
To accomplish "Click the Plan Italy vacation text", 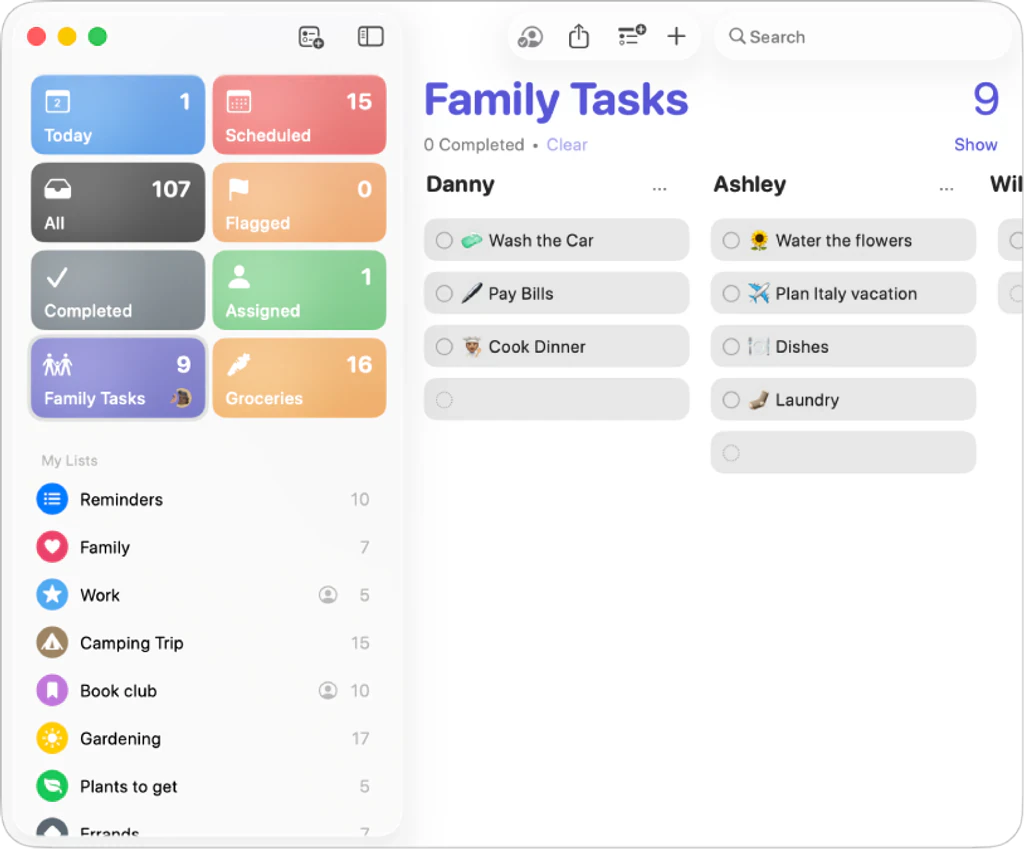I will point(846,294).
